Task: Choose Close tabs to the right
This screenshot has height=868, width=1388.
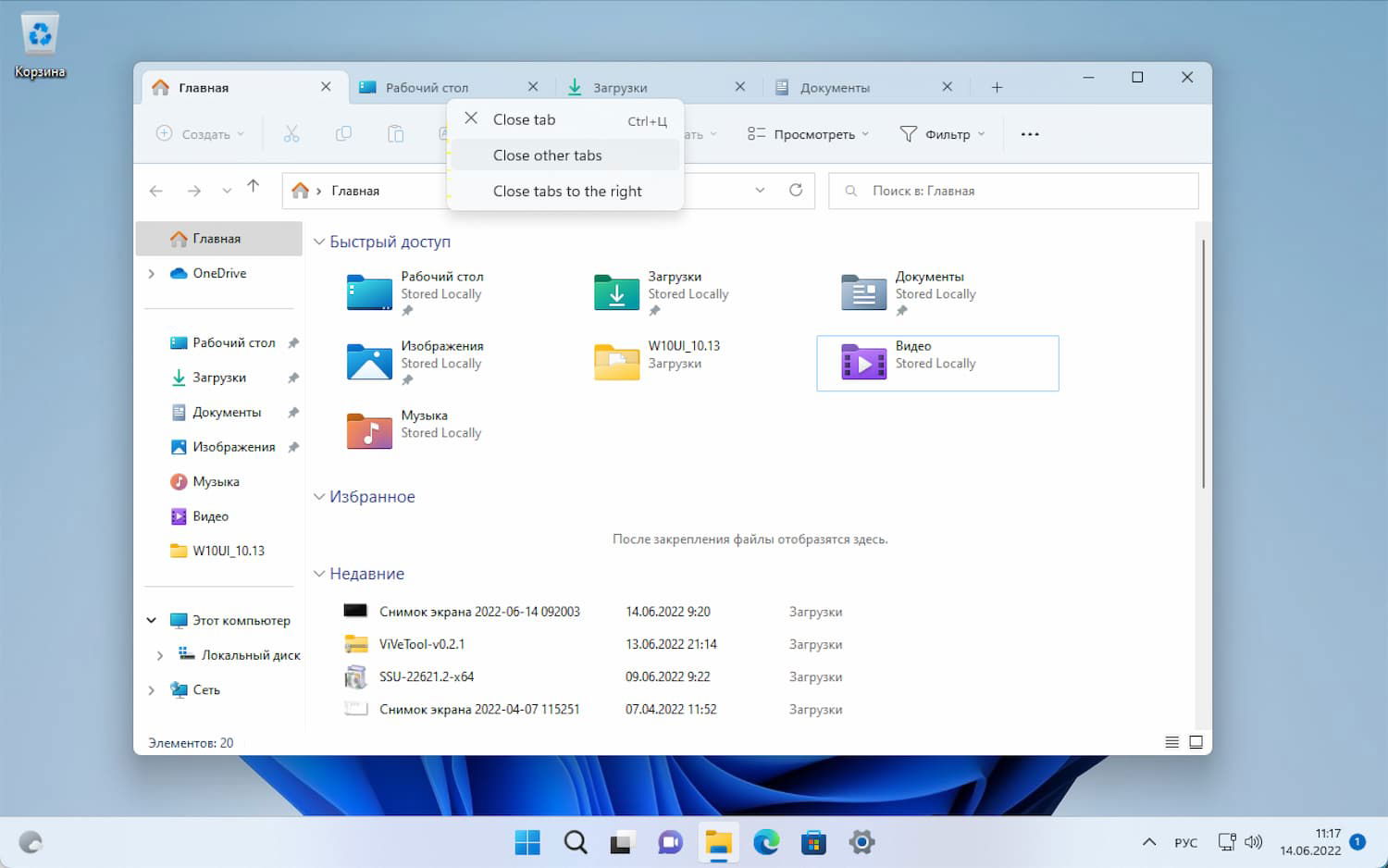Action: pyautogui.click(x=565, y=192)
